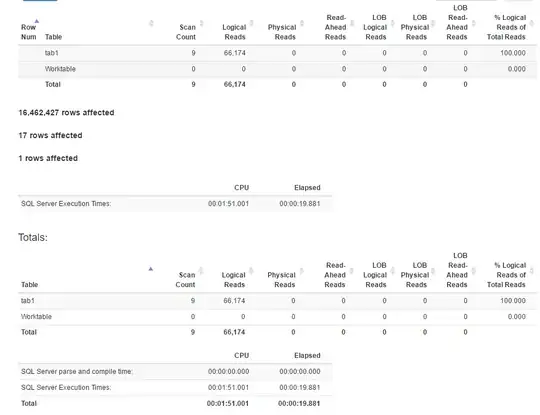Viewport: 540px width, 415px height.
Task: Sort LOB Logical Reads in Row Num table
Action: [x=392, y=23]
